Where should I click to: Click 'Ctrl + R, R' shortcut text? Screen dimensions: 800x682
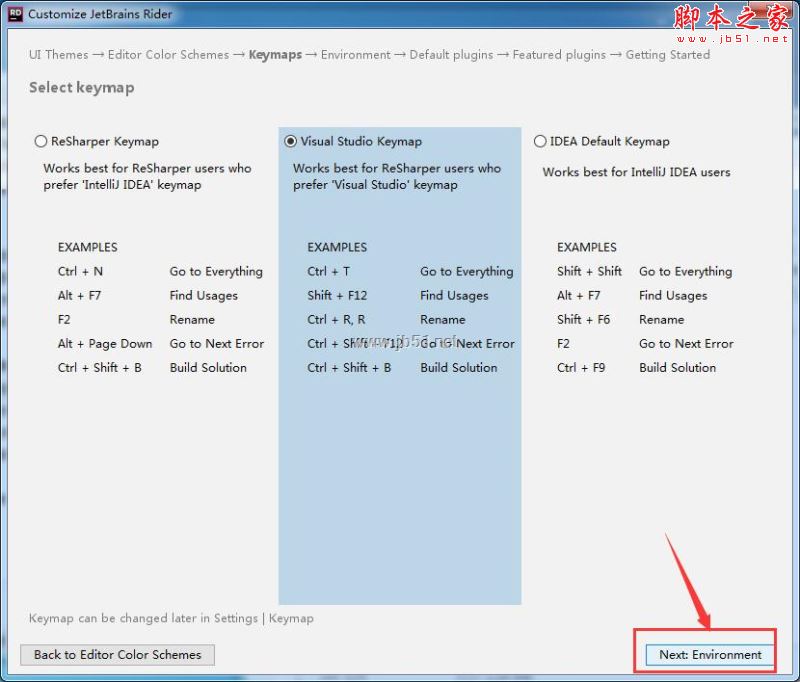click(336, 320)
